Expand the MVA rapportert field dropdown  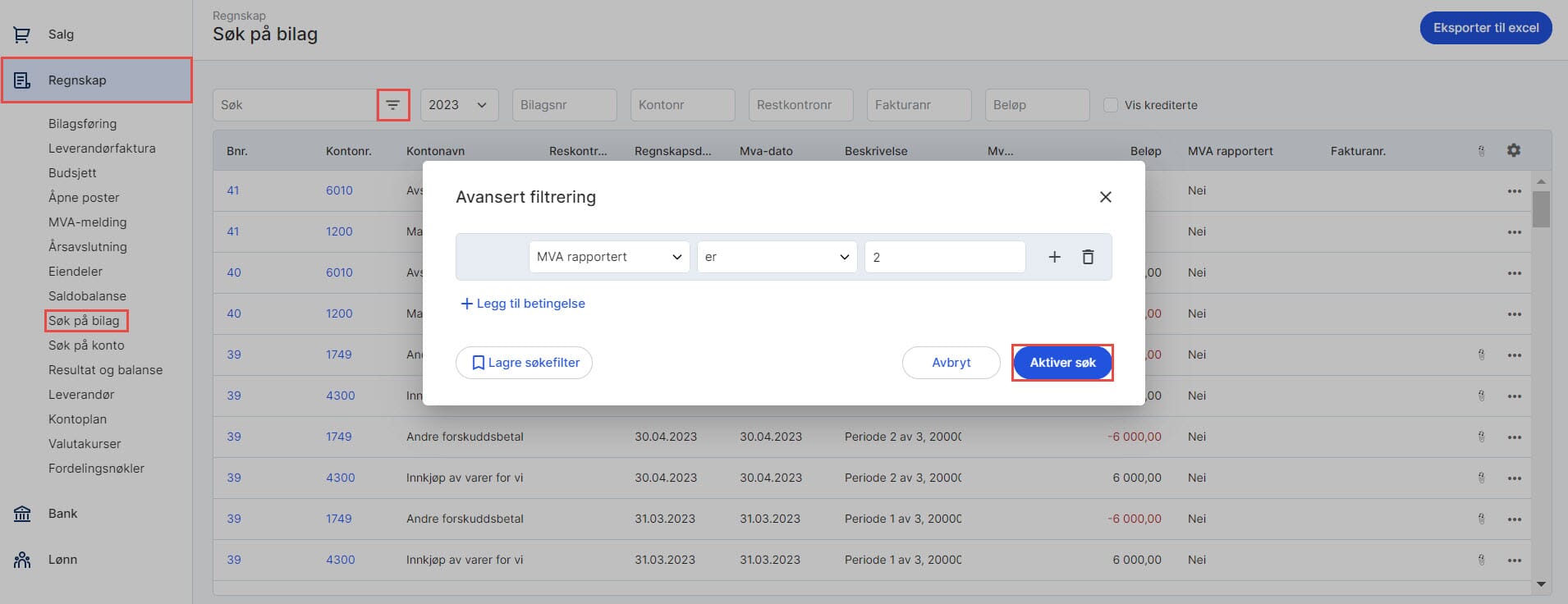coord(608,257)
